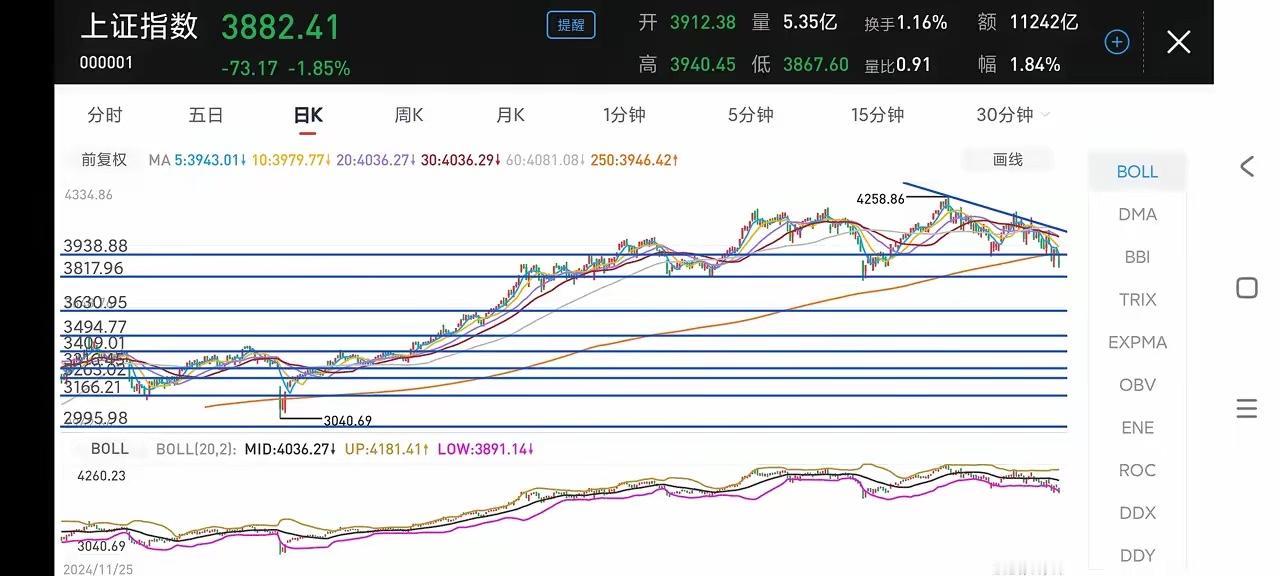
Task: Tap the BOLL label on sub-chart
Action: tap(110, 449)
